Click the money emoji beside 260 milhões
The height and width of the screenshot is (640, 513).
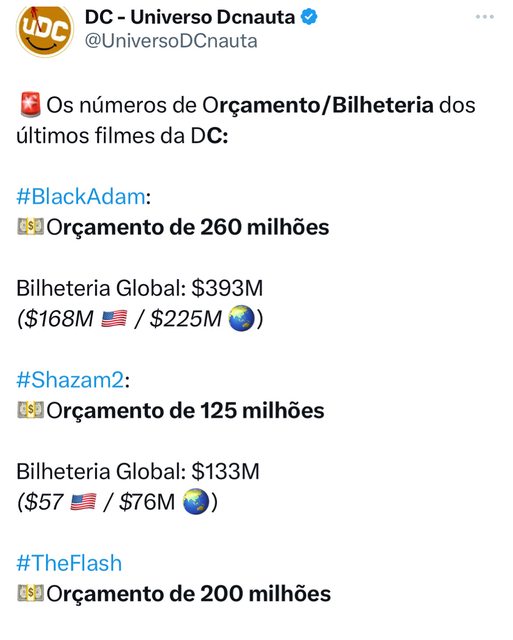tap(30, 227)
